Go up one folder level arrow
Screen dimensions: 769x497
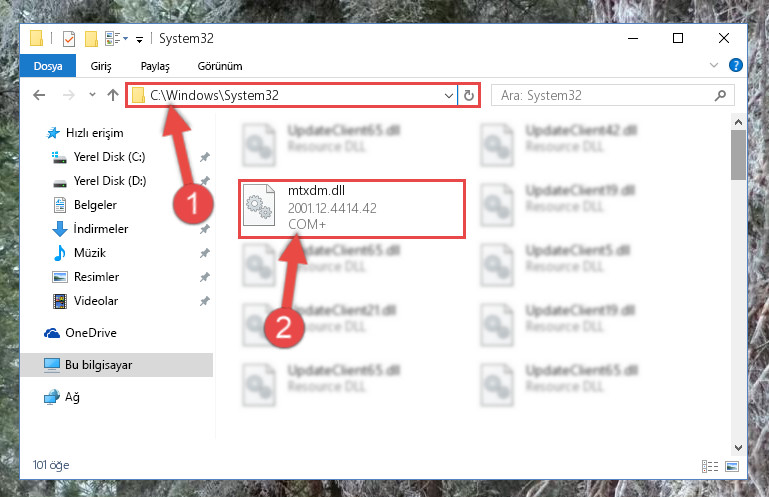(113, 95)
